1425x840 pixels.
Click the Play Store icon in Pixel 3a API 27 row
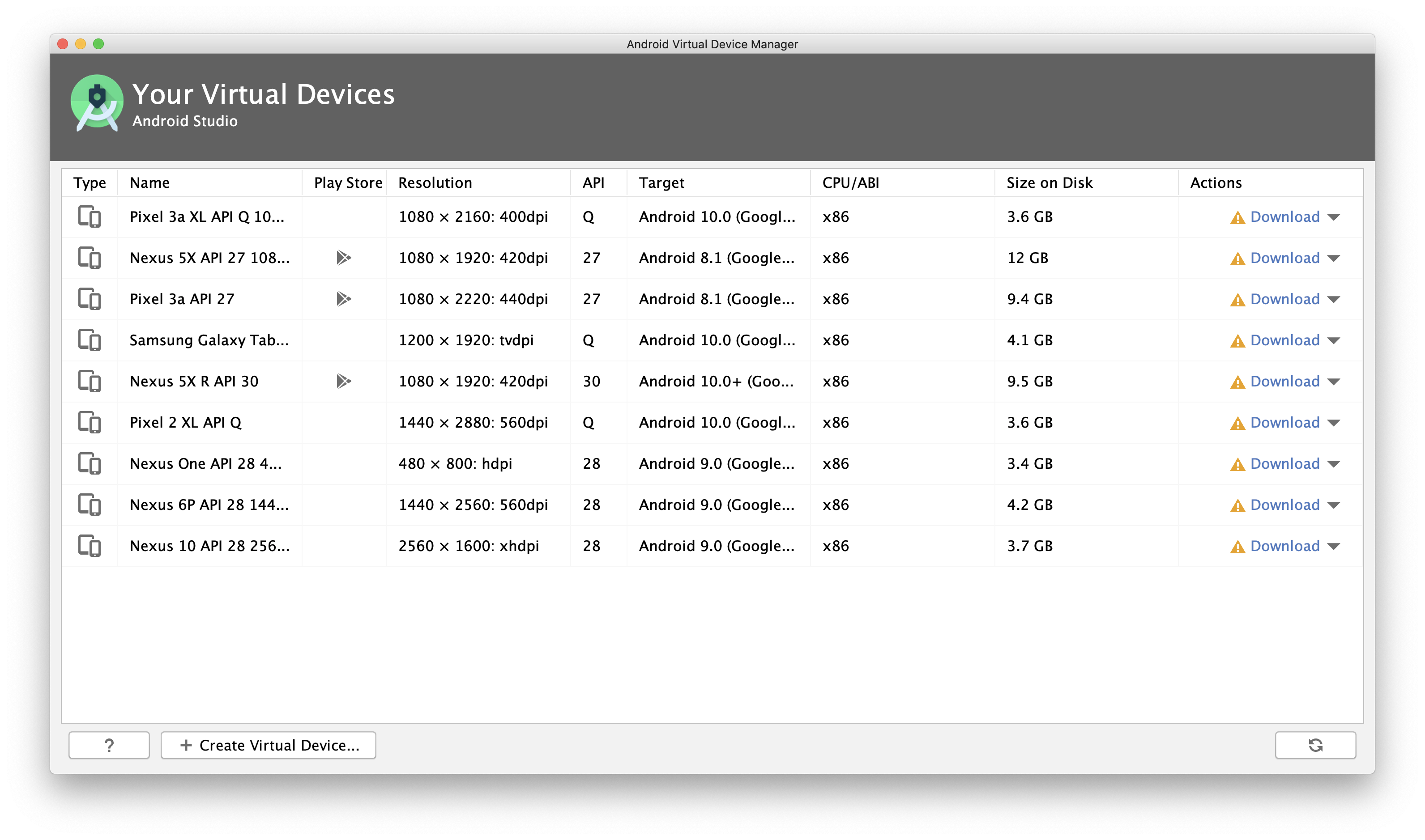pos(343,299)
